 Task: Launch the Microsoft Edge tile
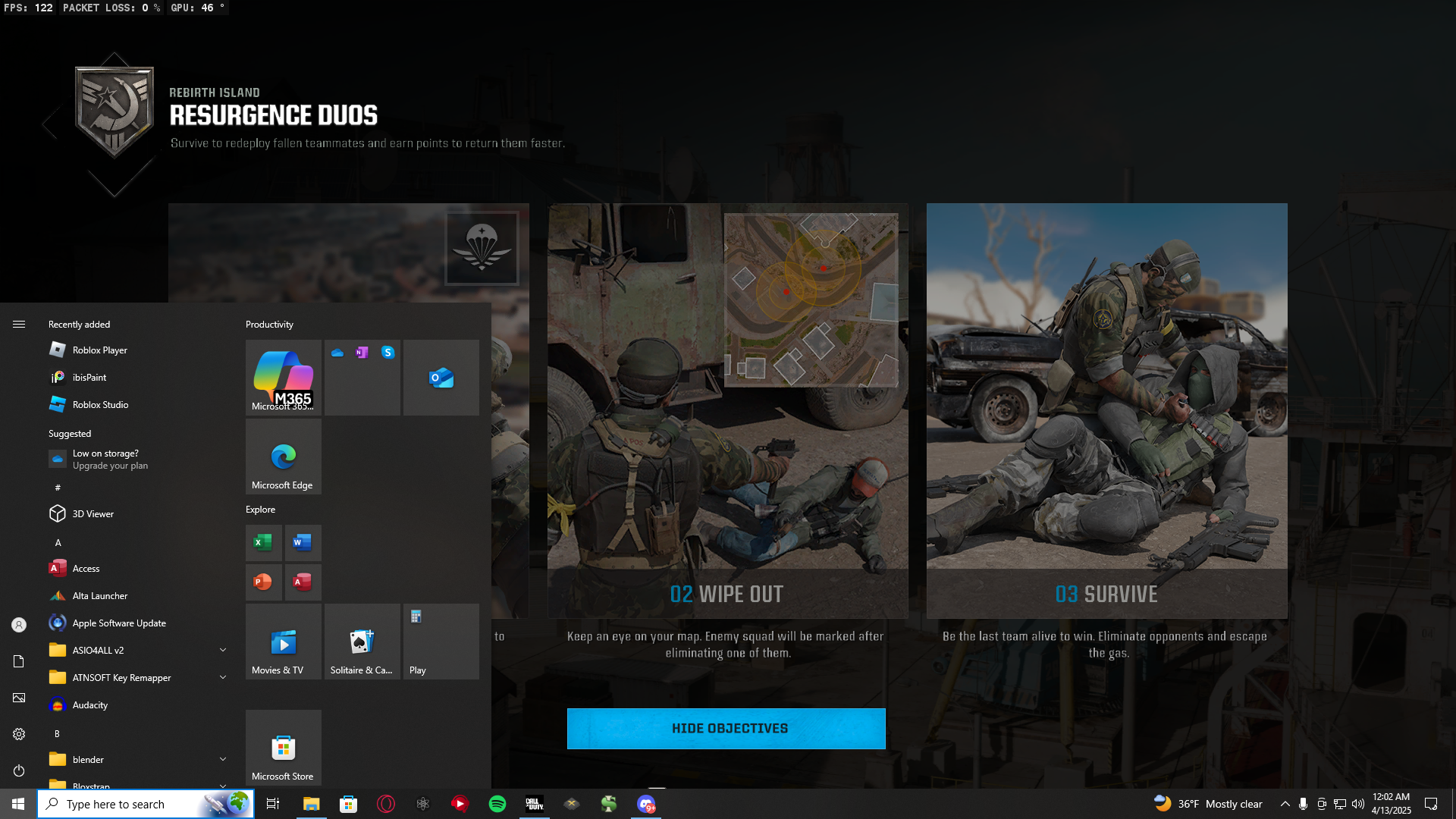(284, 457)
